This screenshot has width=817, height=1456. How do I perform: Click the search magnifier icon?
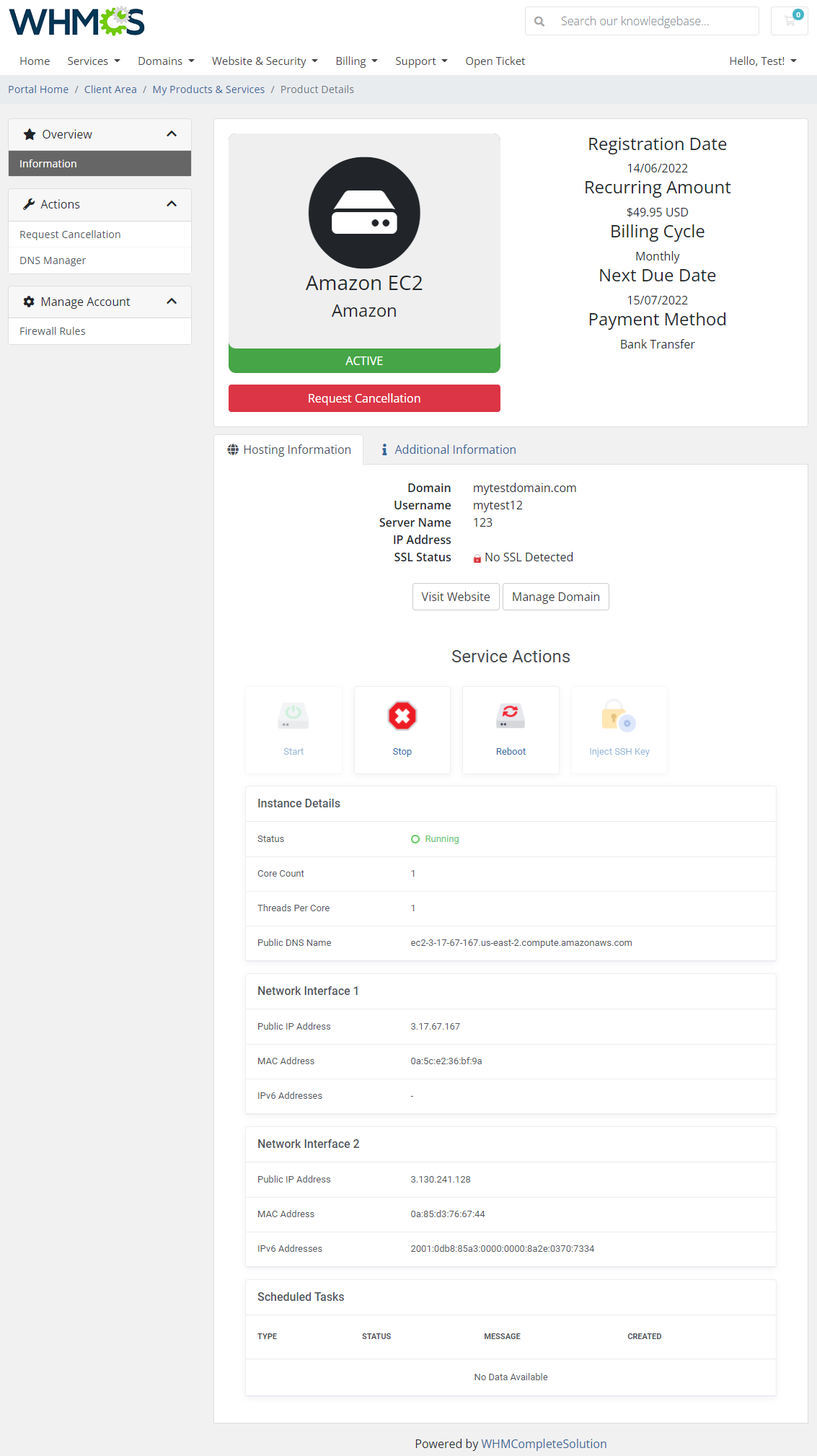tap(539, 22)
